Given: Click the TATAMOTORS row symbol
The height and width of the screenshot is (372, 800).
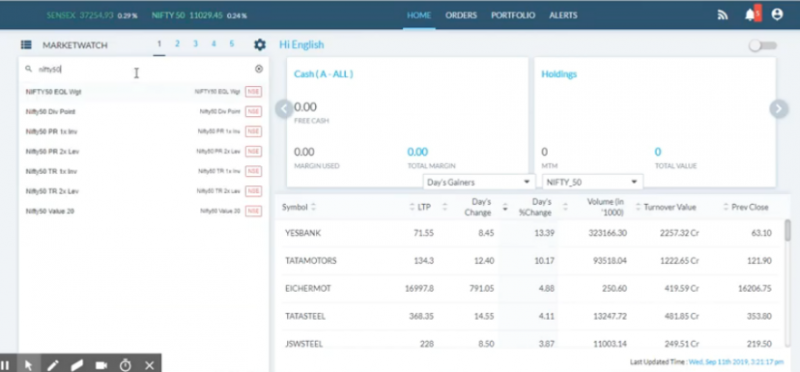Looking at the screenshot, I should click(311, 261).
